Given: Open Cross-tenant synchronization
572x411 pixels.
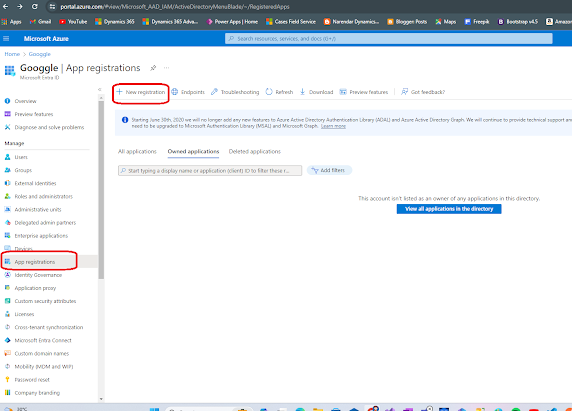Looking at the screenshot, I should (x=49, y=327).
